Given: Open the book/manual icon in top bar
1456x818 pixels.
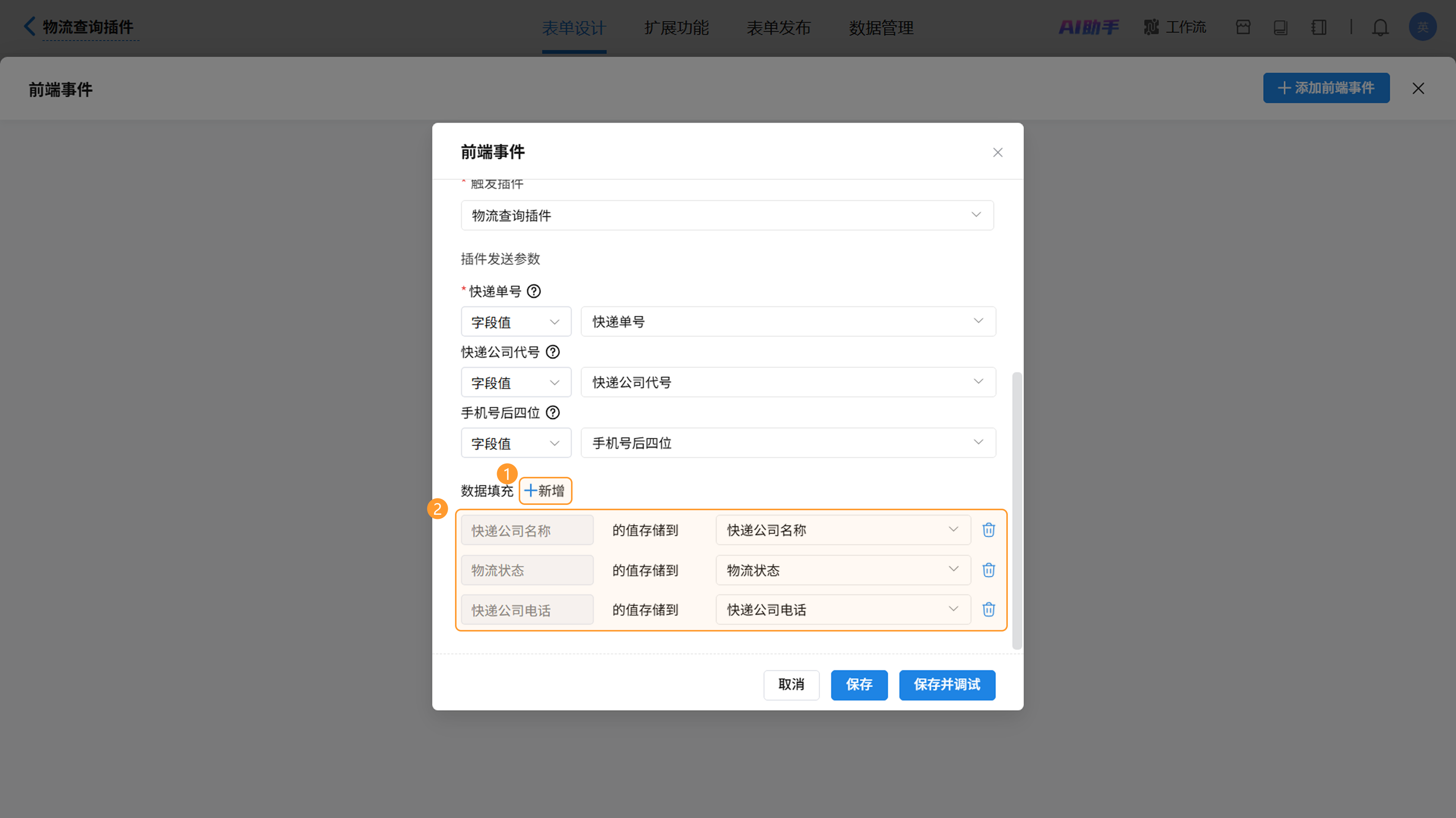Looking at the screenshot, I should 1280,27.
